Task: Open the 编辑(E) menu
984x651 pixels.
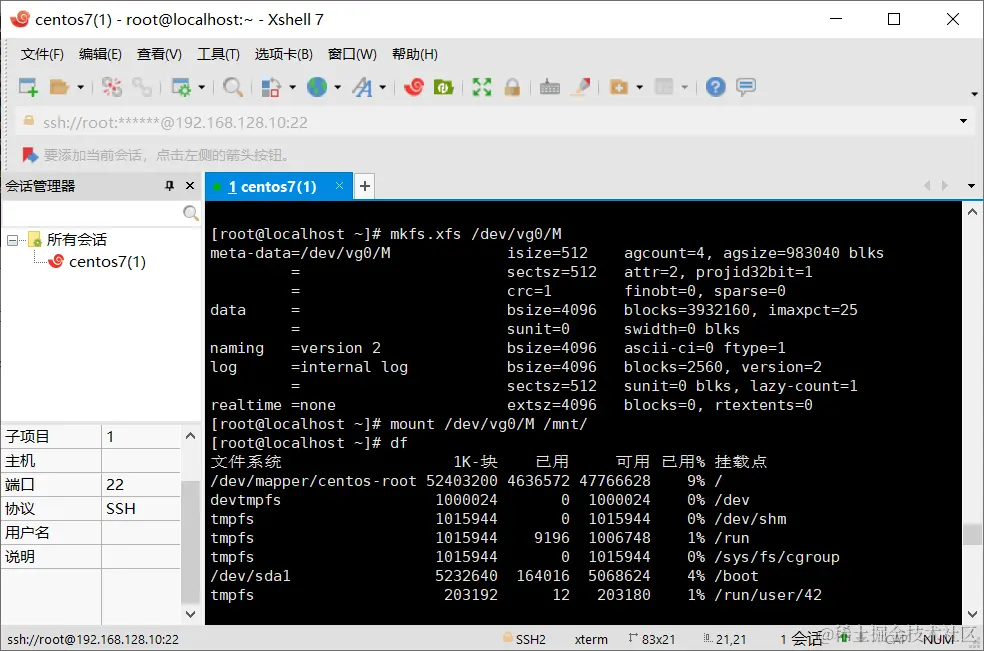Action: click(100, 54)
